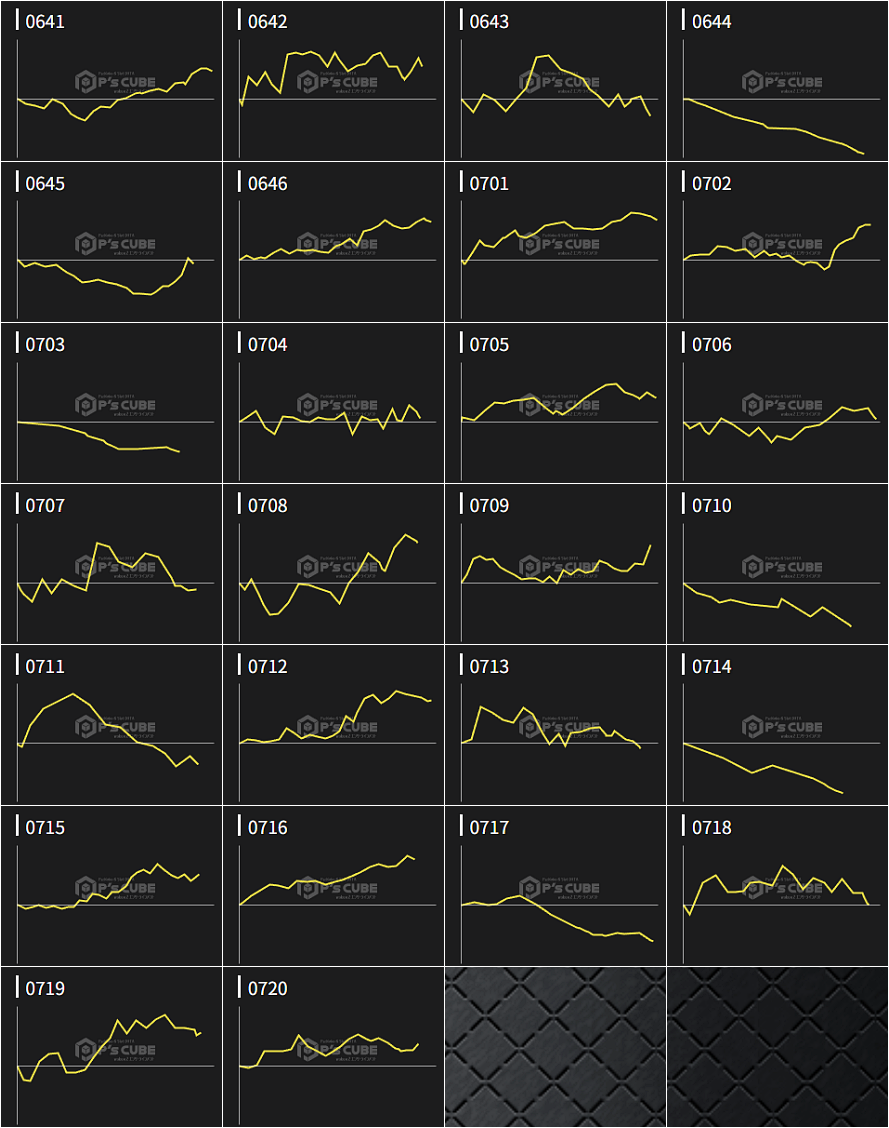This screenshot has width=889, height=1128.
Task: Open the declining graph for 0644
Action: click(777, 81)
